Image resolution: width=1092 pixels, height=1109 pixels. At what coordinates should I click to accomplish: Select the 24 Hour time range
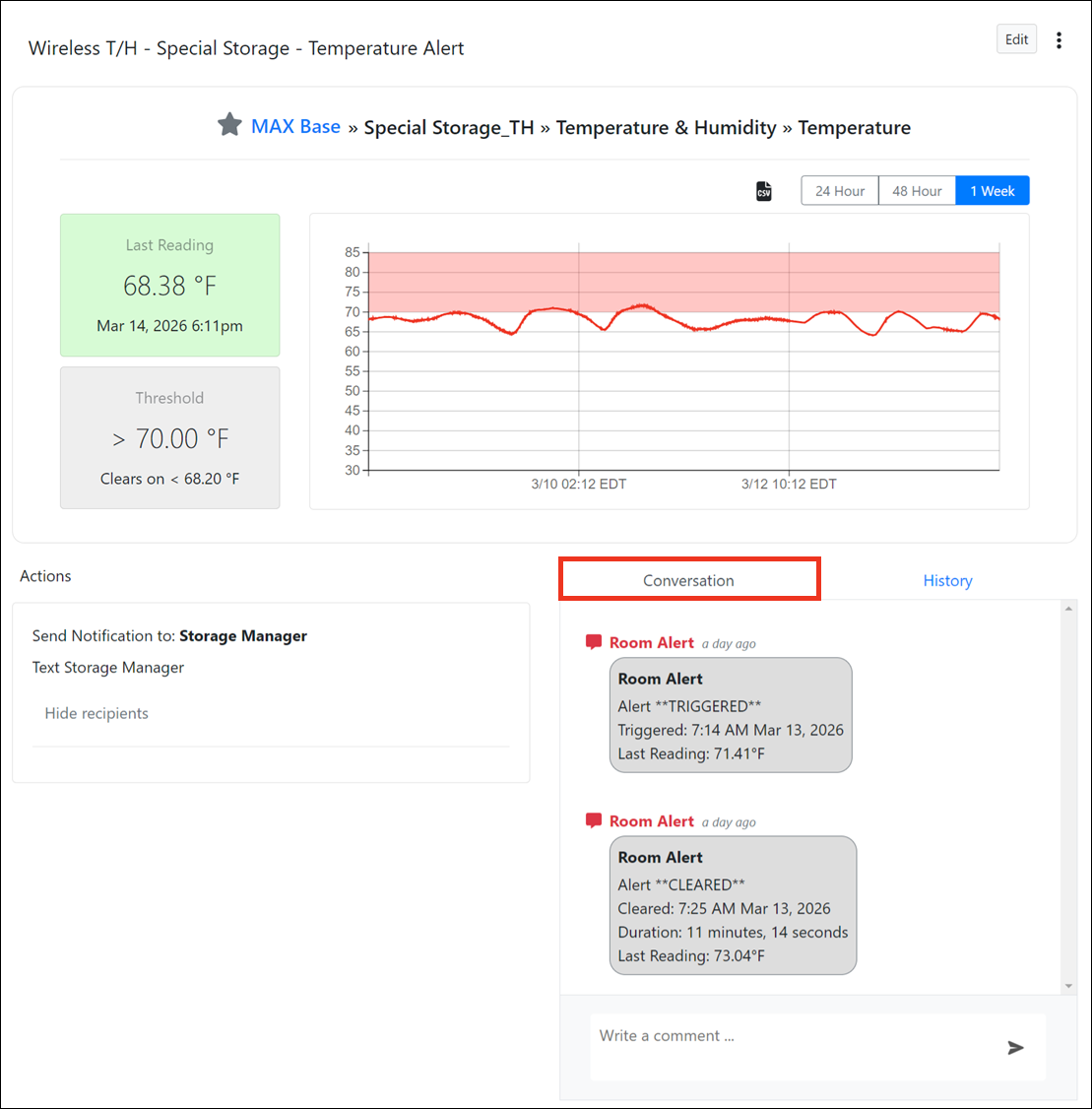pyautogui.click(x=840, y=191)
